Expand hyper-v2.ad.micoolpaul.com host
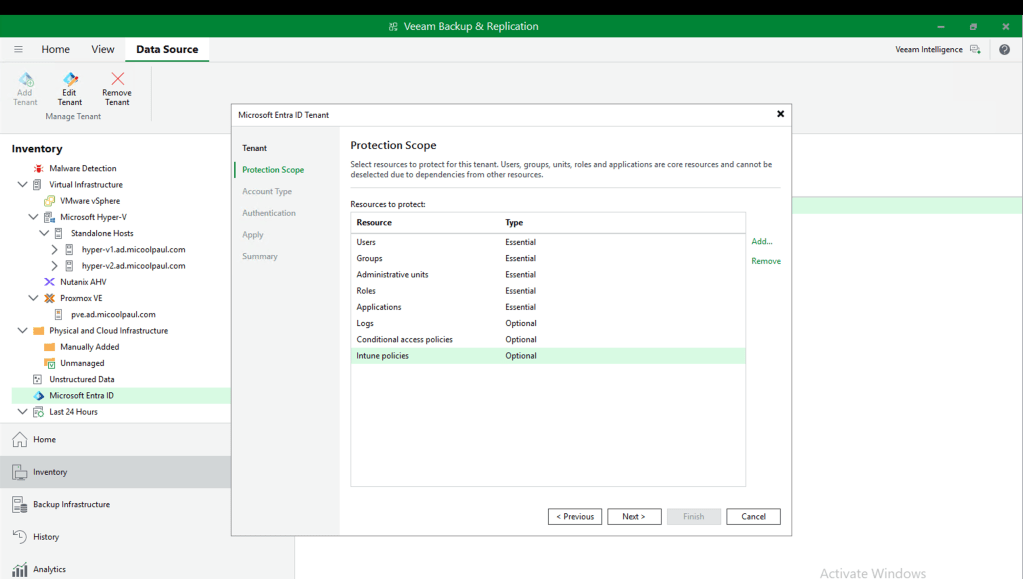This screenshot has height=579, width=1023. coord(54,266)
